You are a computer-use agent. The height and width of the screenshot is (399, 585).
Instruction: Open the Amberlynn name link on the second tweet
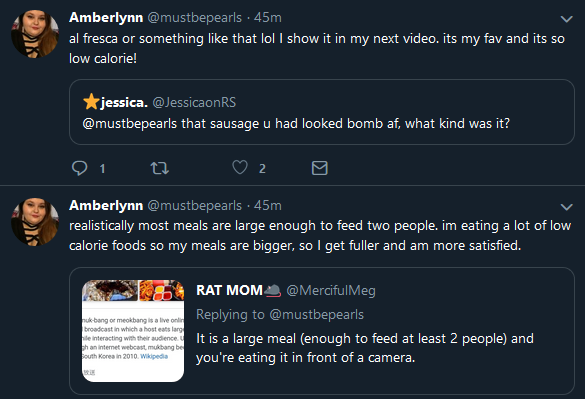(106, 206)
